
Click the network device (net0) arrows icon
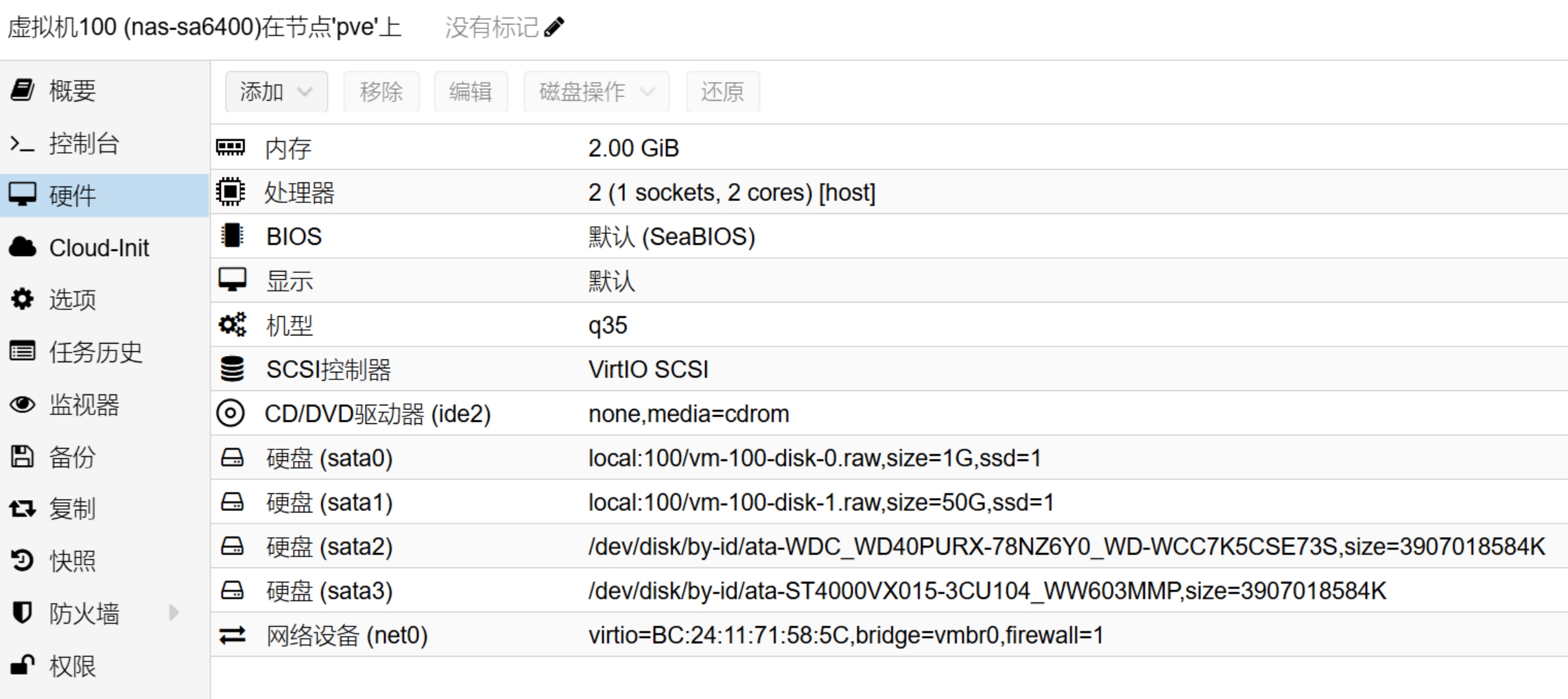[232, 635]
